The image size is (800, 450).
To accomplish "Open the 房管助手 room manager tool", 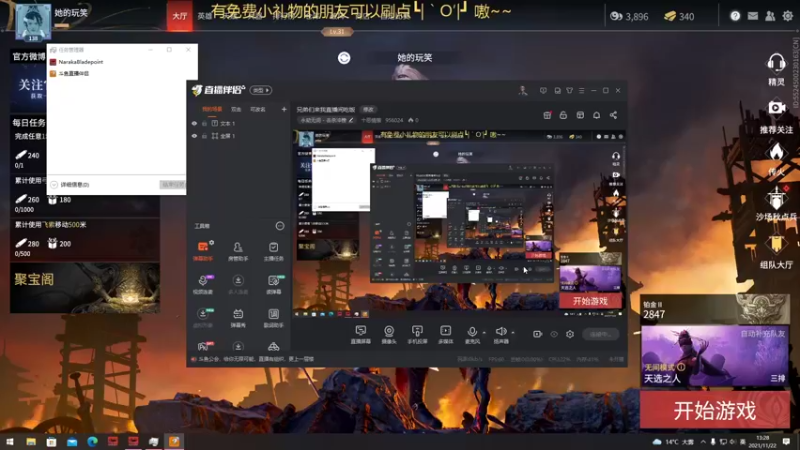I will 238,251.
